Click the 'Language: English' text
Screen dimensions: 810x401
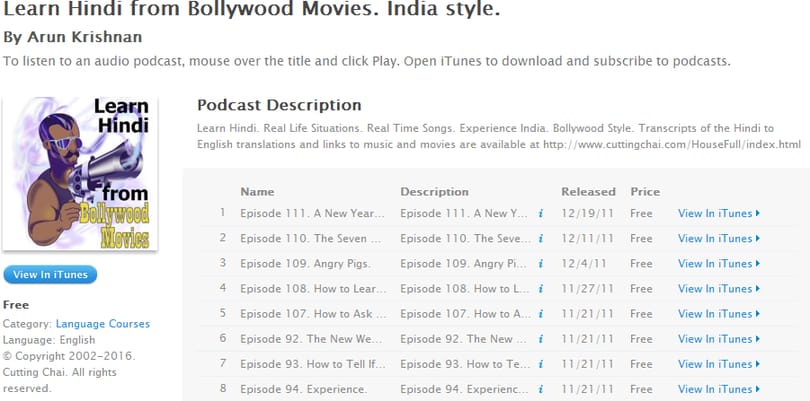(x=49, y=340)
